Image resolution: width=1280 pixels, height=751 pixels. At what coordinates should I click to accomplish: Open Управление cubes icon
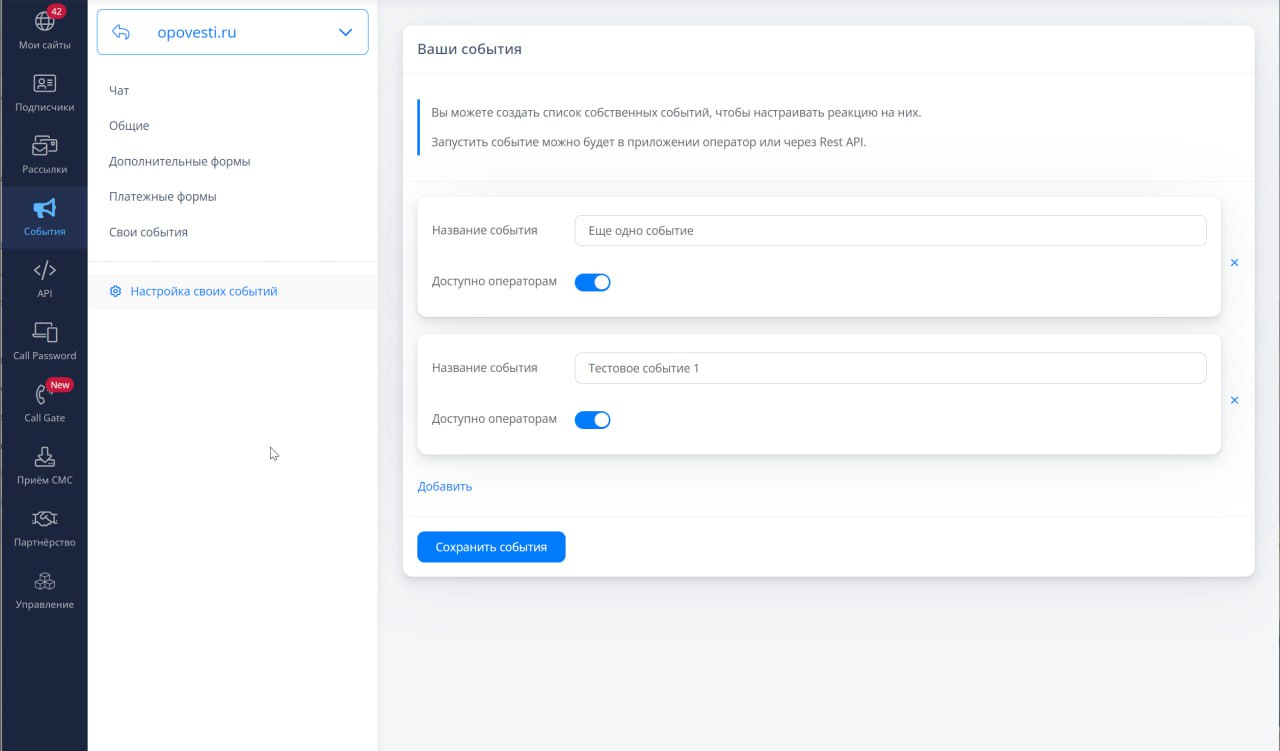coord(44,581)
